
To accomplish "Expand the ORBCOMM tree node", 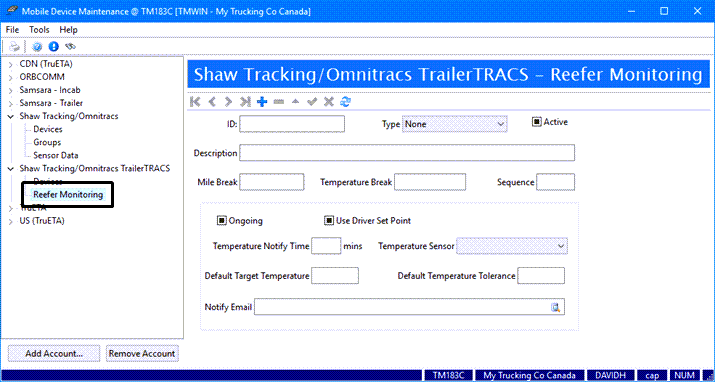I will (10, 77).
